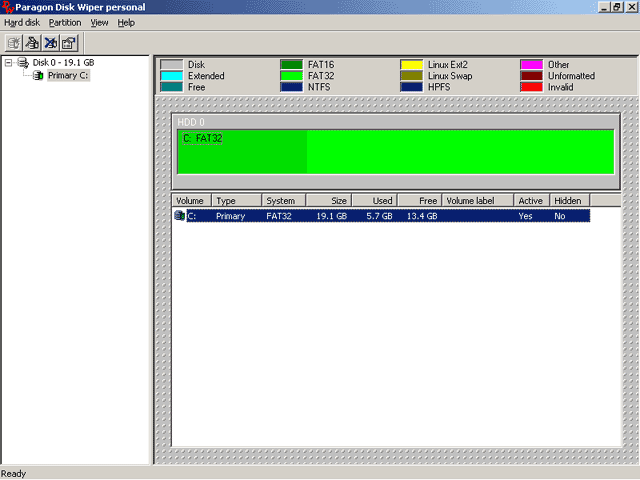This screenshot has width=640, height=480.
Task: Open the Hard disk menu
Action: (x=22, y=23)
